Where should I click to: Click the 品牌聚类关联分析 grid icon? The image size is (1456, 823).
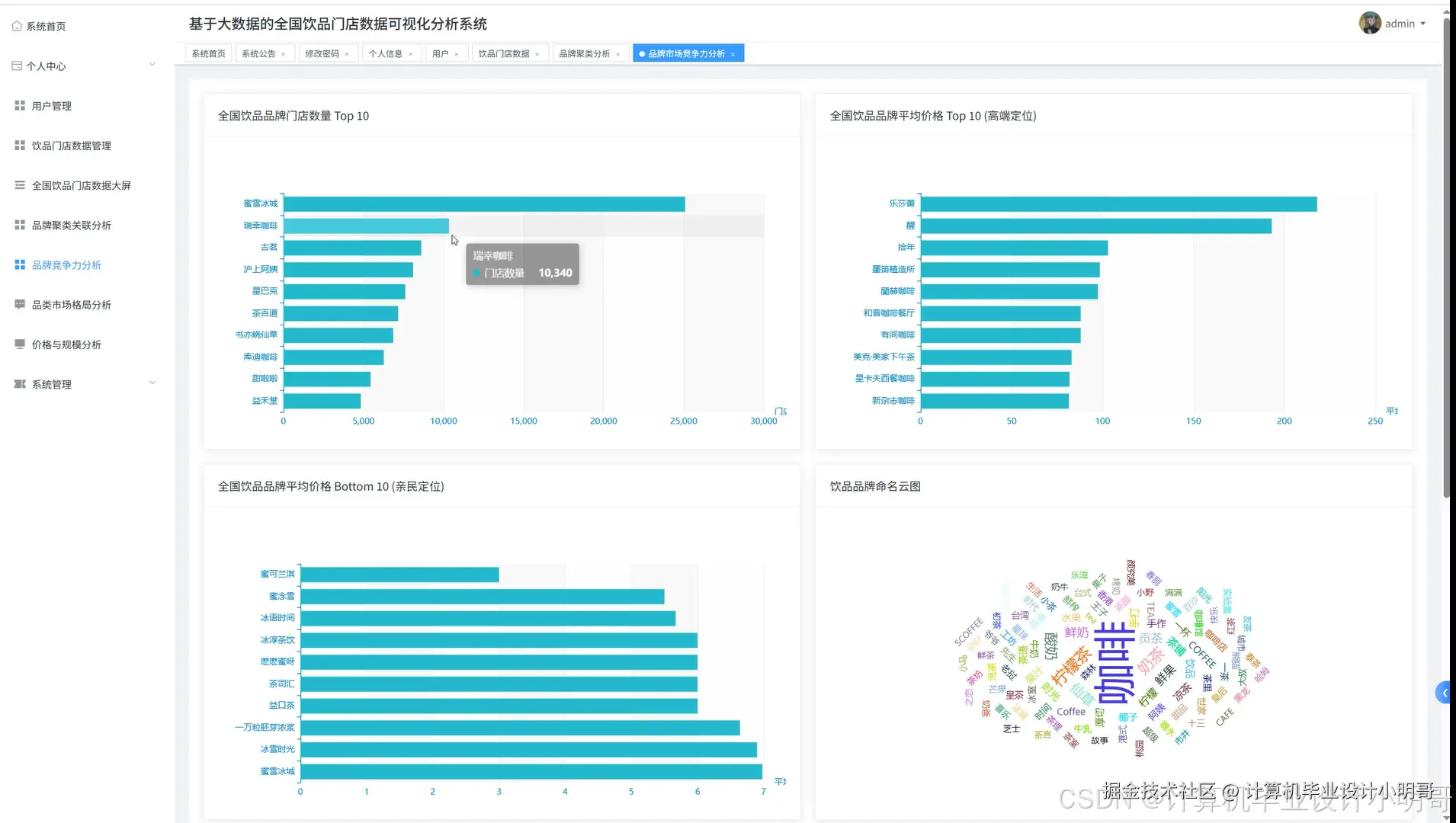tap(20, 225)
